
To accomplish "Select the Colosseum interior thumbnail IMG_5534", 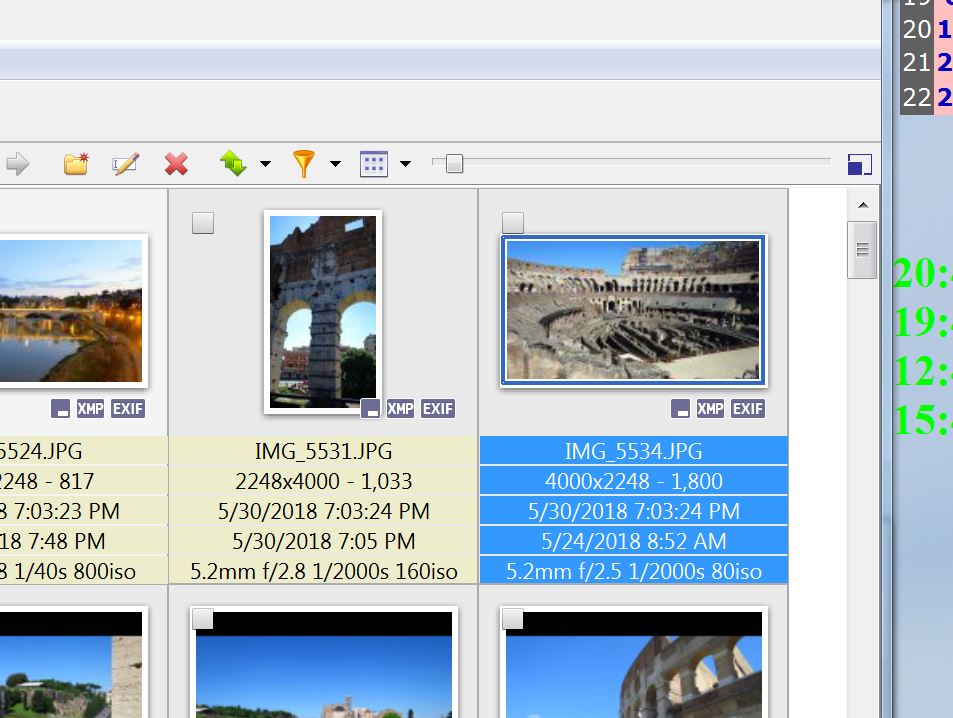I will point(633,310).
